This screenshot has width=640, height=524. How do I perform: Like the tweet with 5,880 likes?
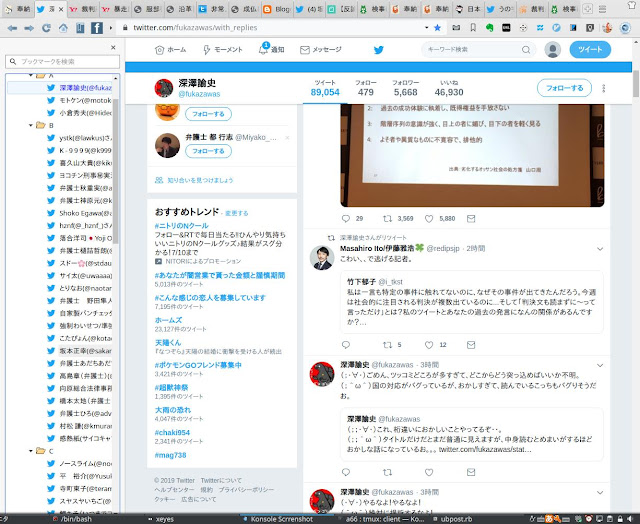[x=429, y=219]
